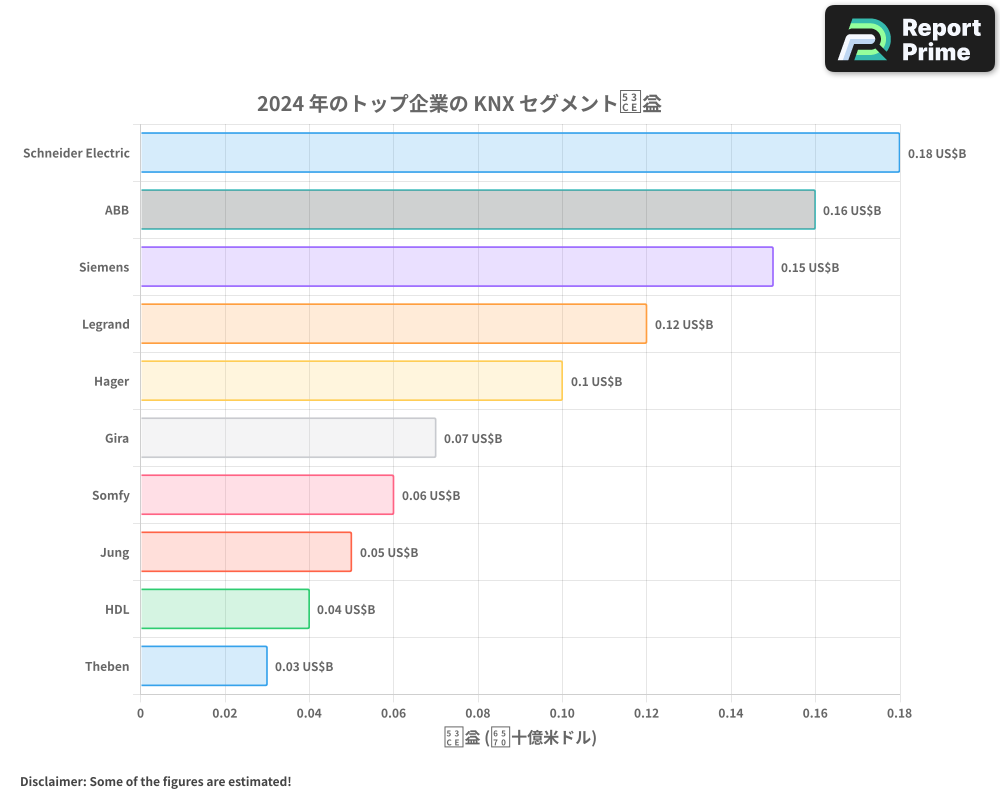
Task: Click the ABB revenue bar
Action: 478,210
